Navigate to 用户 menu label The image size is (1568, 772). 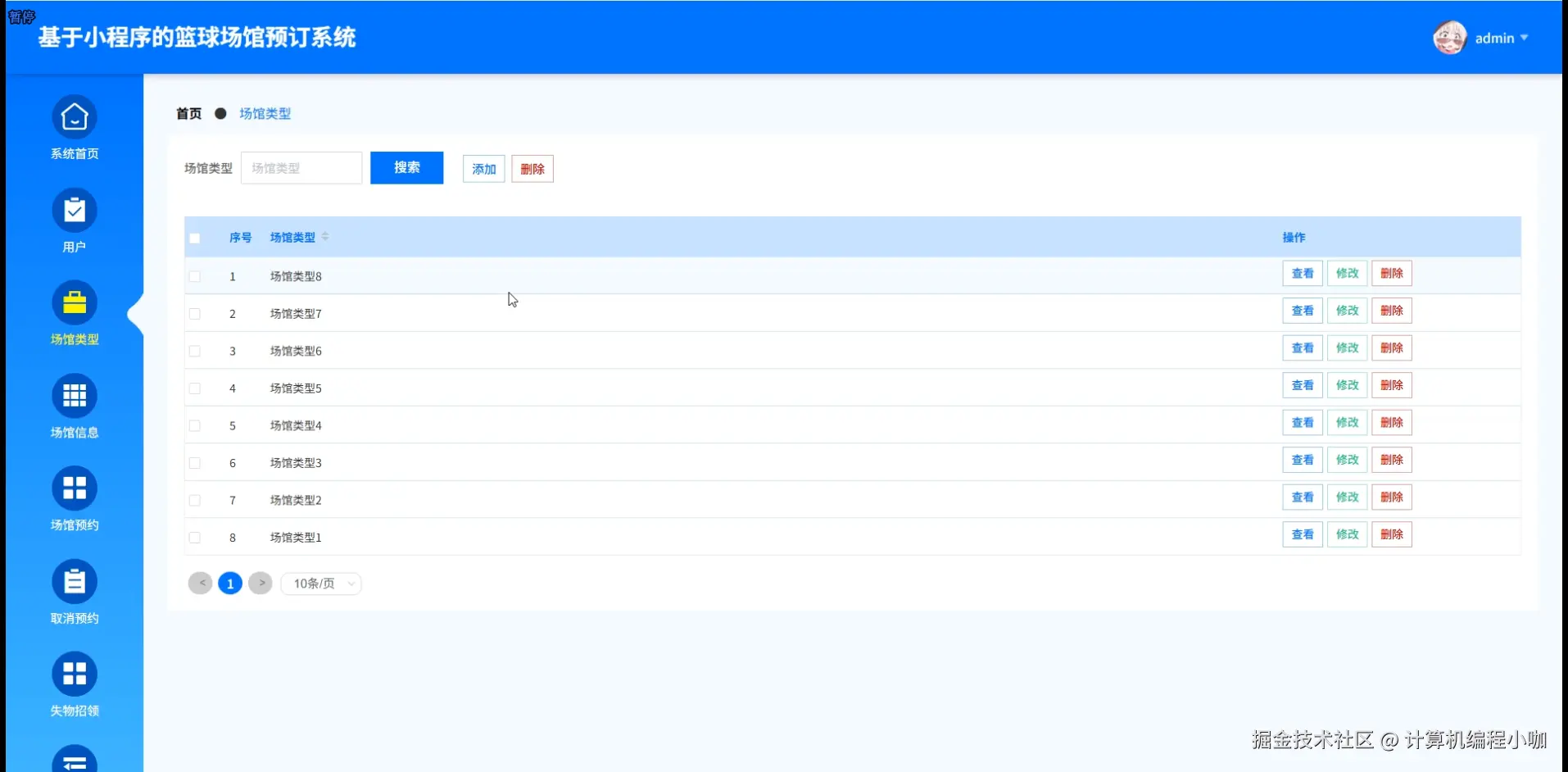[75, 247]
